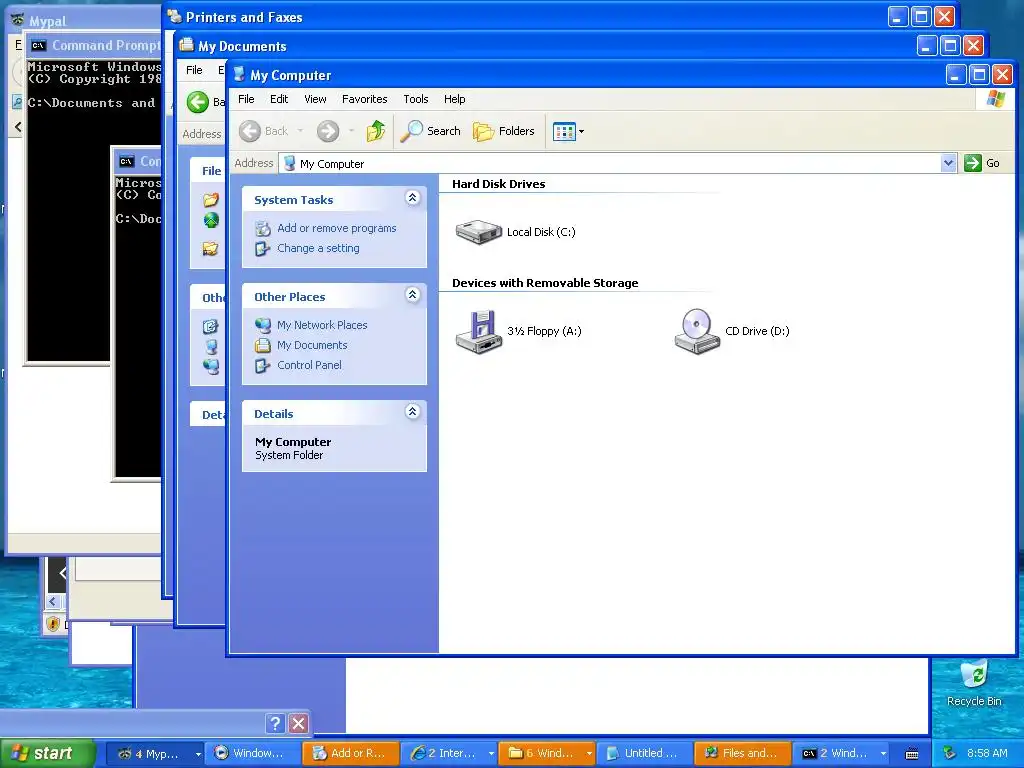The height and width of the screenshot is (768, 1024).
Task: Toggle the Folders pane button
Action: [504, 131]
